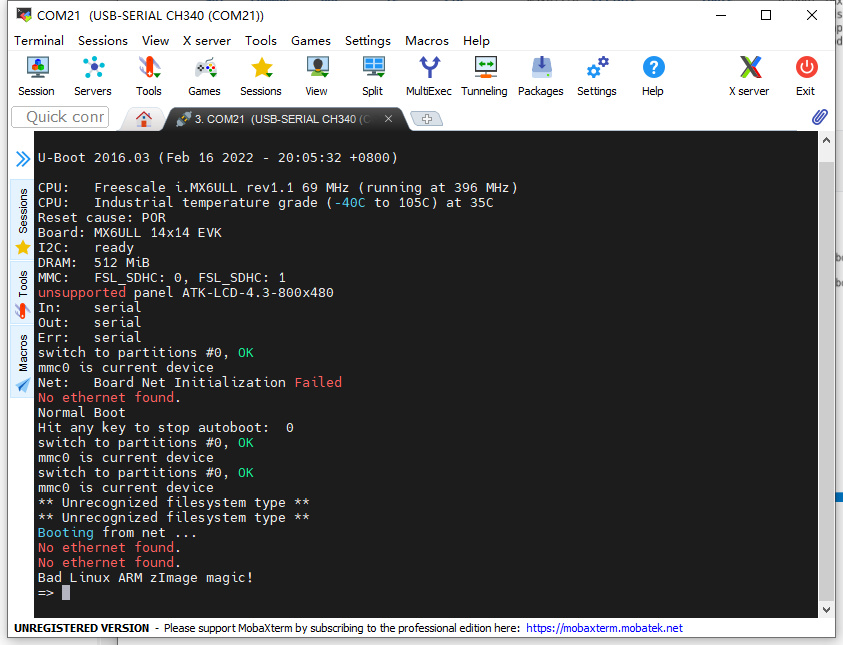Click the terminal scrollbar down arrow
The width and height of the screenshot is (843, 645).
826,610
